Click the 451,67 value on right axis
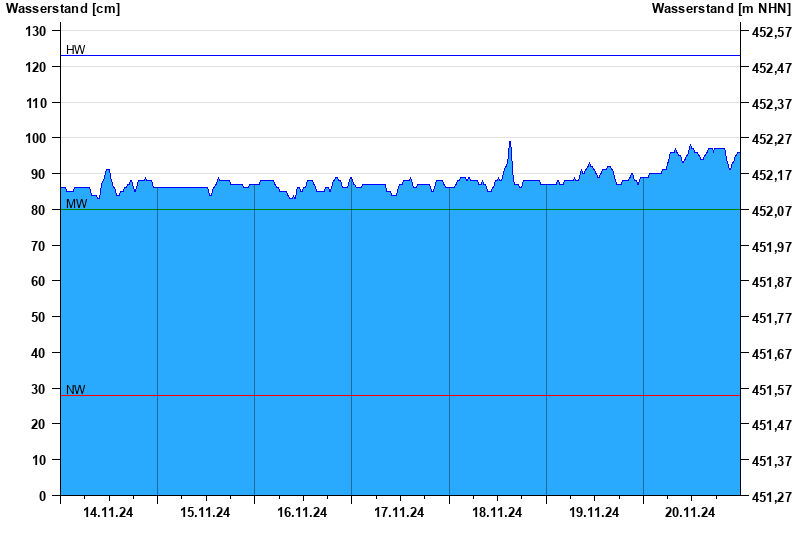This screenshot has height=550, width=800. point(772,354)
